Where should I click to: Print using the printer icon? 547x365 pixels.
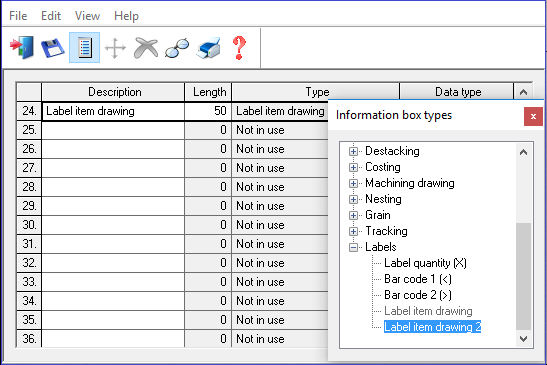[x=208, y=47]
